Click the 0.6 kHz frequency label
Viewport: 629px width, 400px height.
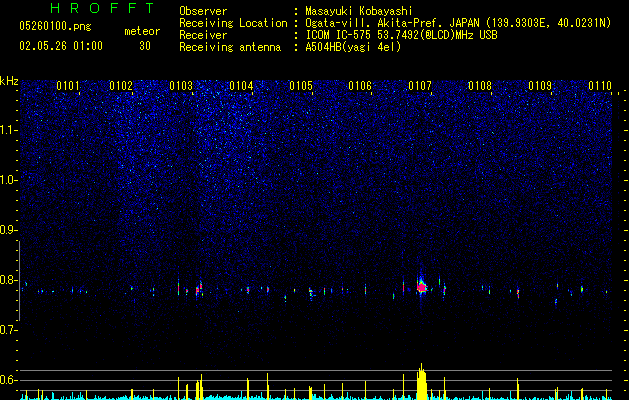8,380
